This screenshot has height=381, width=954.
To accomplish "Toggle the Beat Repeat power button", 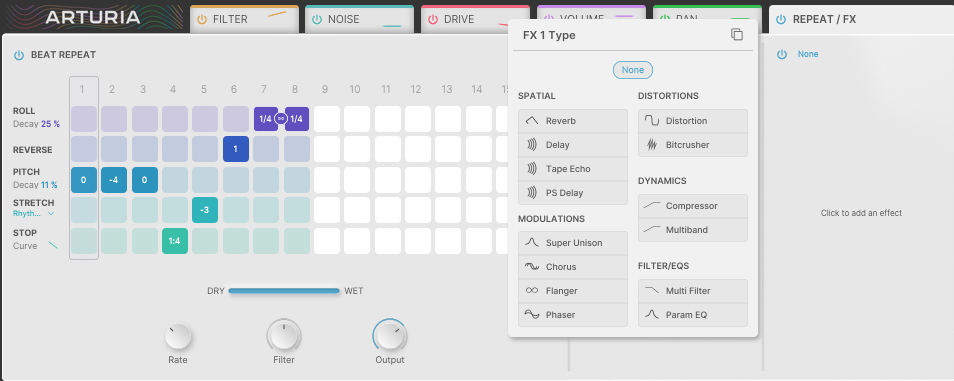I will (x=19, y=55).
